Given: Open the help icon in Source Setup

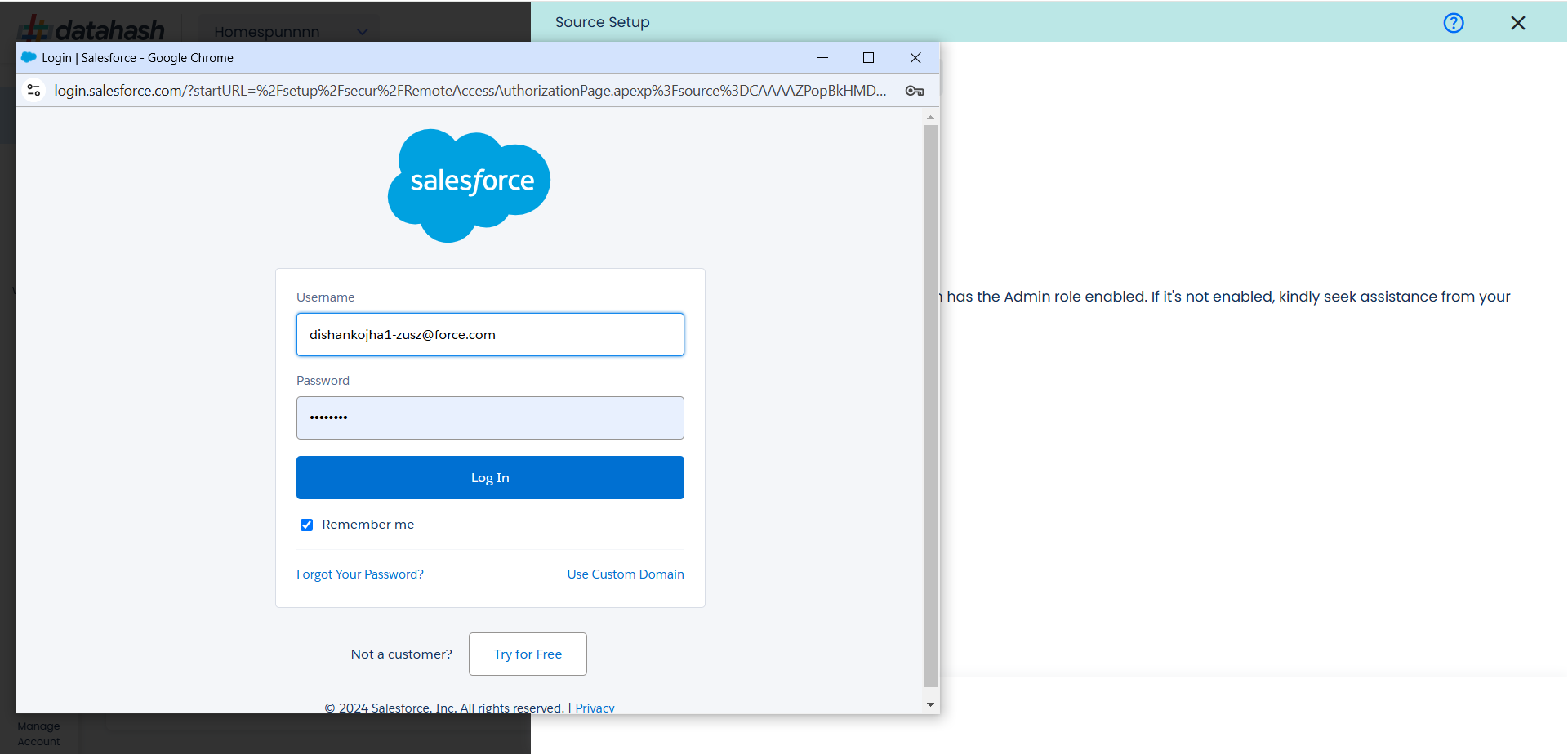Looking at the screenshot, I should click(x=1454, y=23).
